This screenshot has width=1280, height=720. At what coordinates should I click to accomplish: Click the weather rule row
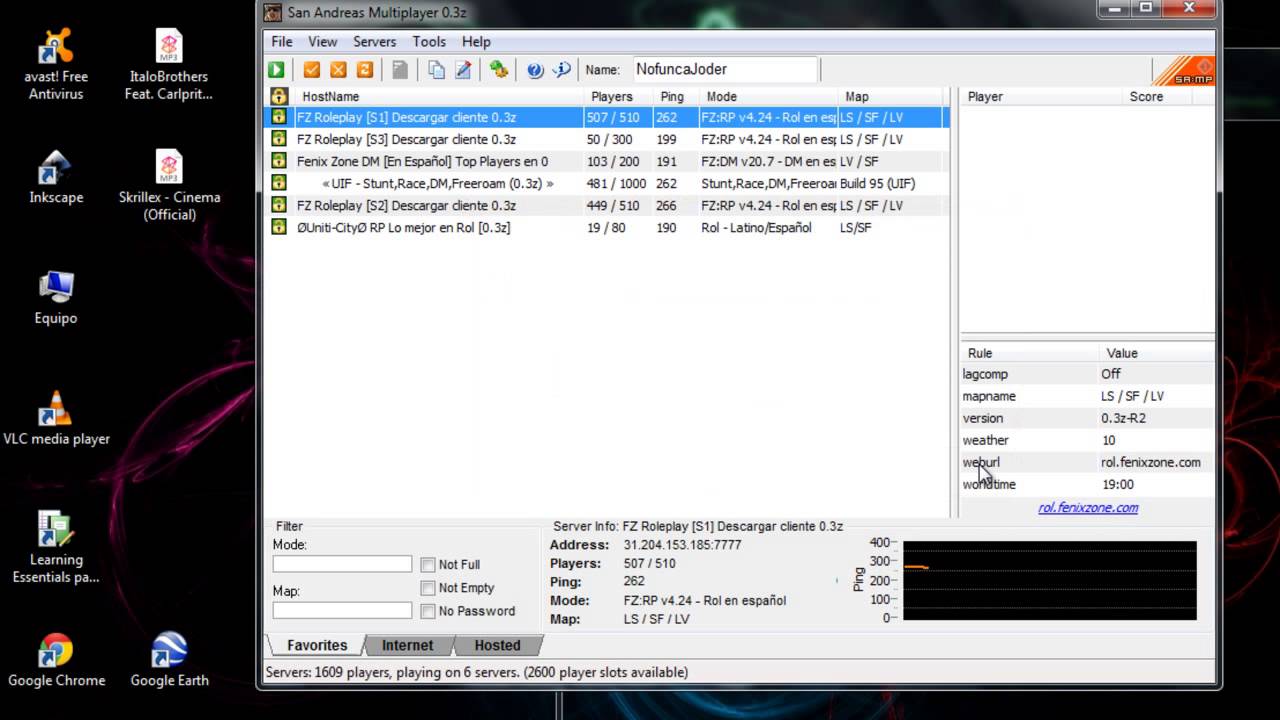pos(1087,440)
